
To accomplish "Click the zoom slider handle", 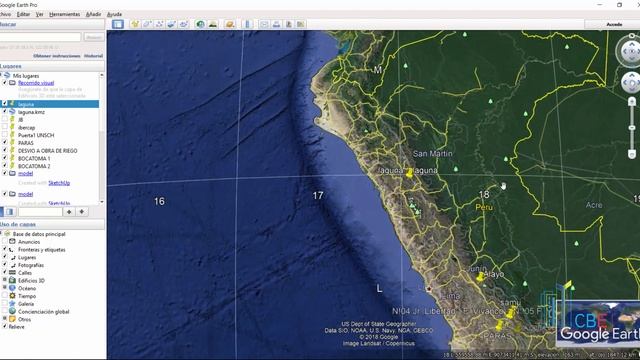I will pyautogui.click(x=632, y=128).
